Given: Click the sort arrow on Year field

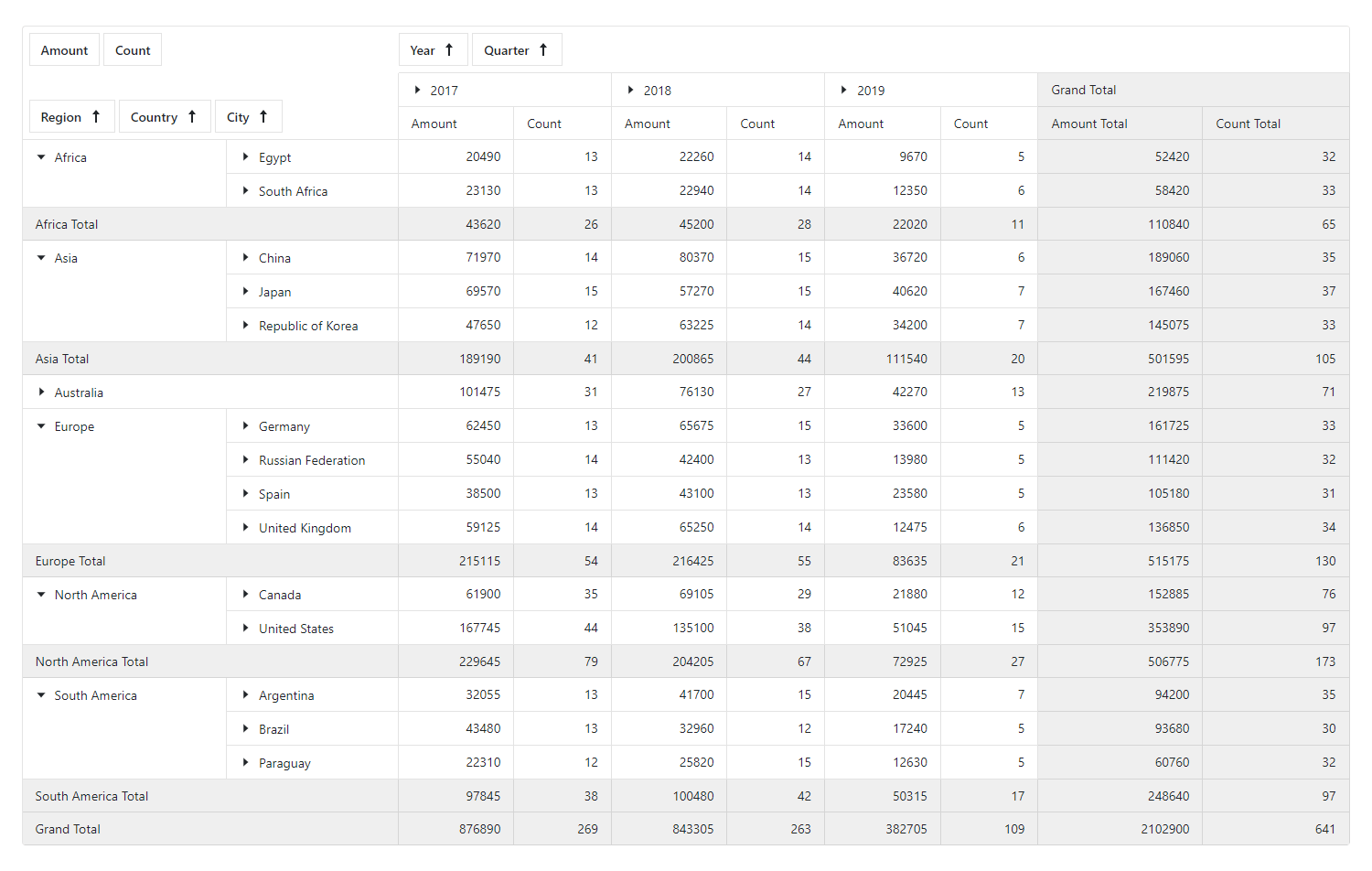Looking at the screenshot, I should tap(449, 50).
